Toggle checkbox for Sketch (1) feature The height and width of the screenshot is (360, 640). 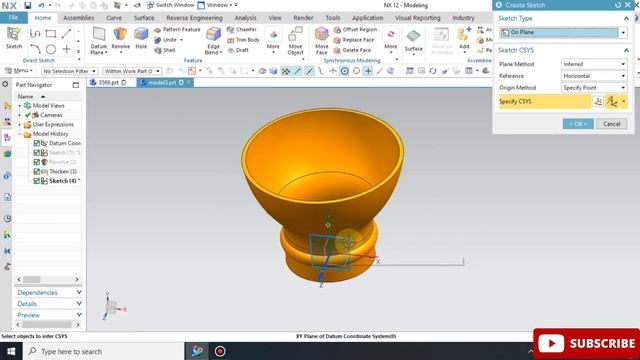(36, 153)
